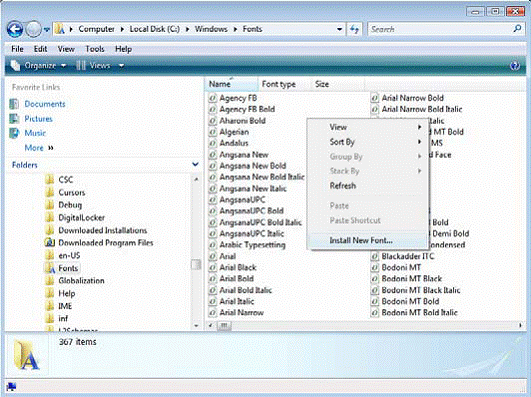Select the Cursors folder in tree

coord(71,192)
